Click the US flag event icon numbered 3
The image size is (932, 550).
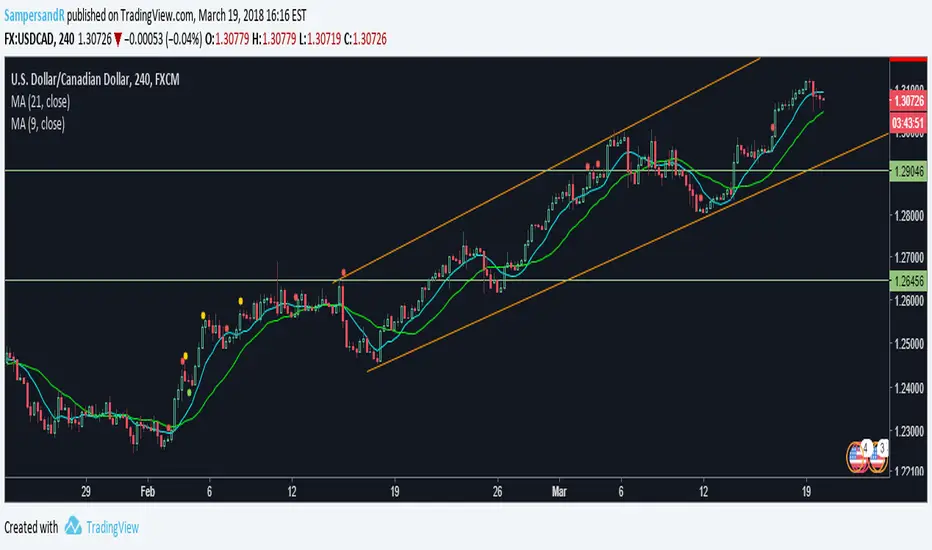879,457
